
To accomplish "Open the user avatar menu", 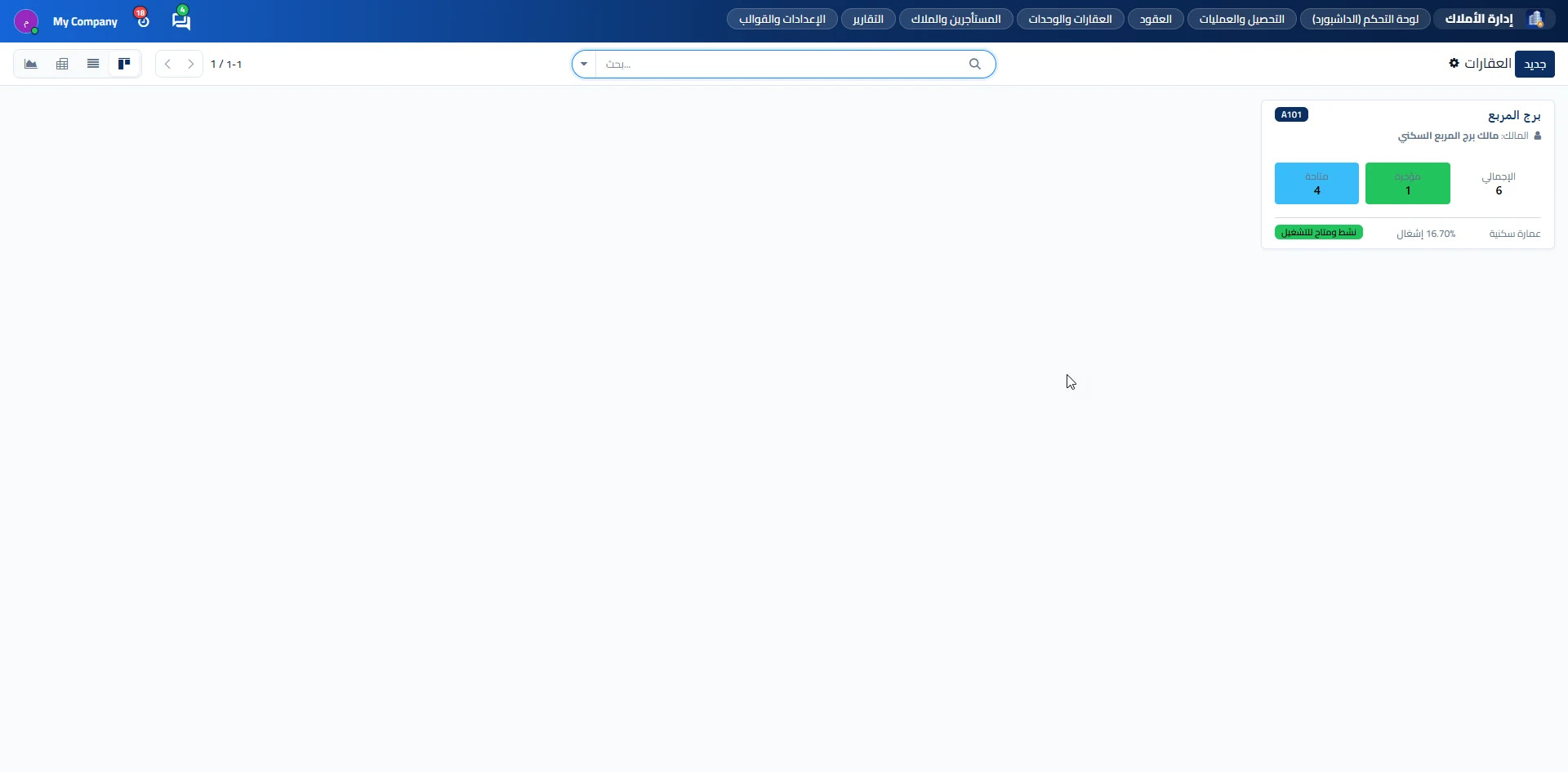I will point(26,21).
